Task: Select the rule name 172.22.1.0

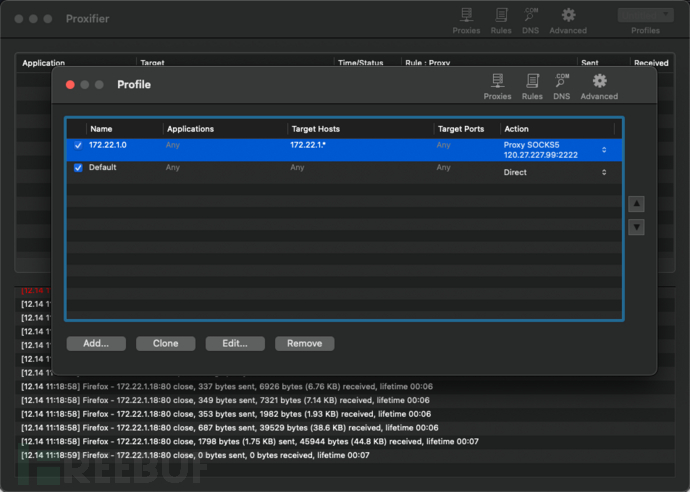Action: pos(107,145)
